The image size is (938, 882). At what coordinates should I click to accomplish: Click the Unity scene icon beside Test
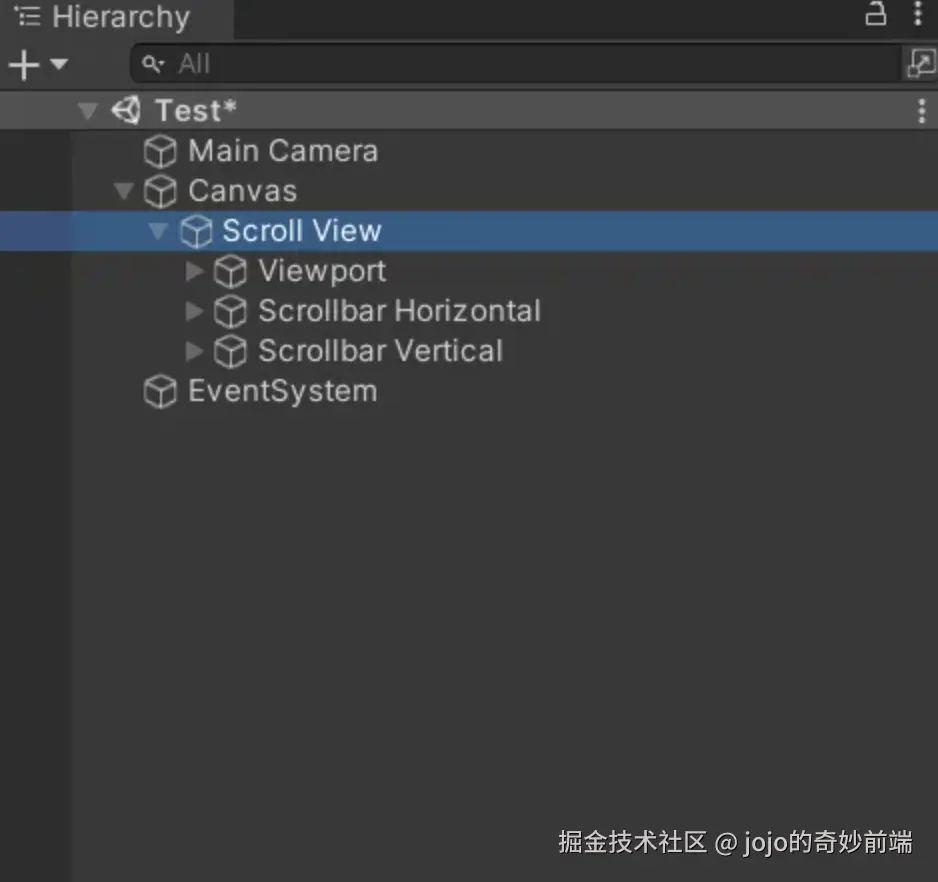pos(126,110)
